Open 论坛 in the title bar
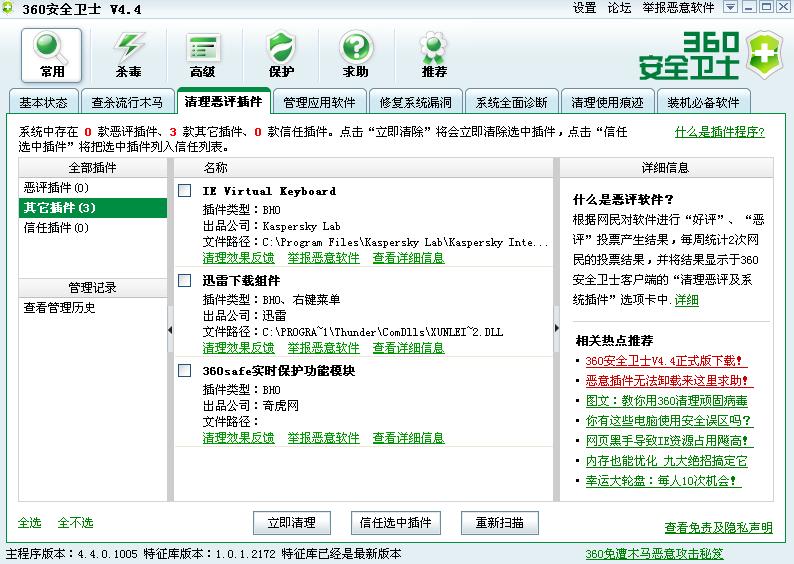This screenshot has height=564, width=794. [619, 8]
